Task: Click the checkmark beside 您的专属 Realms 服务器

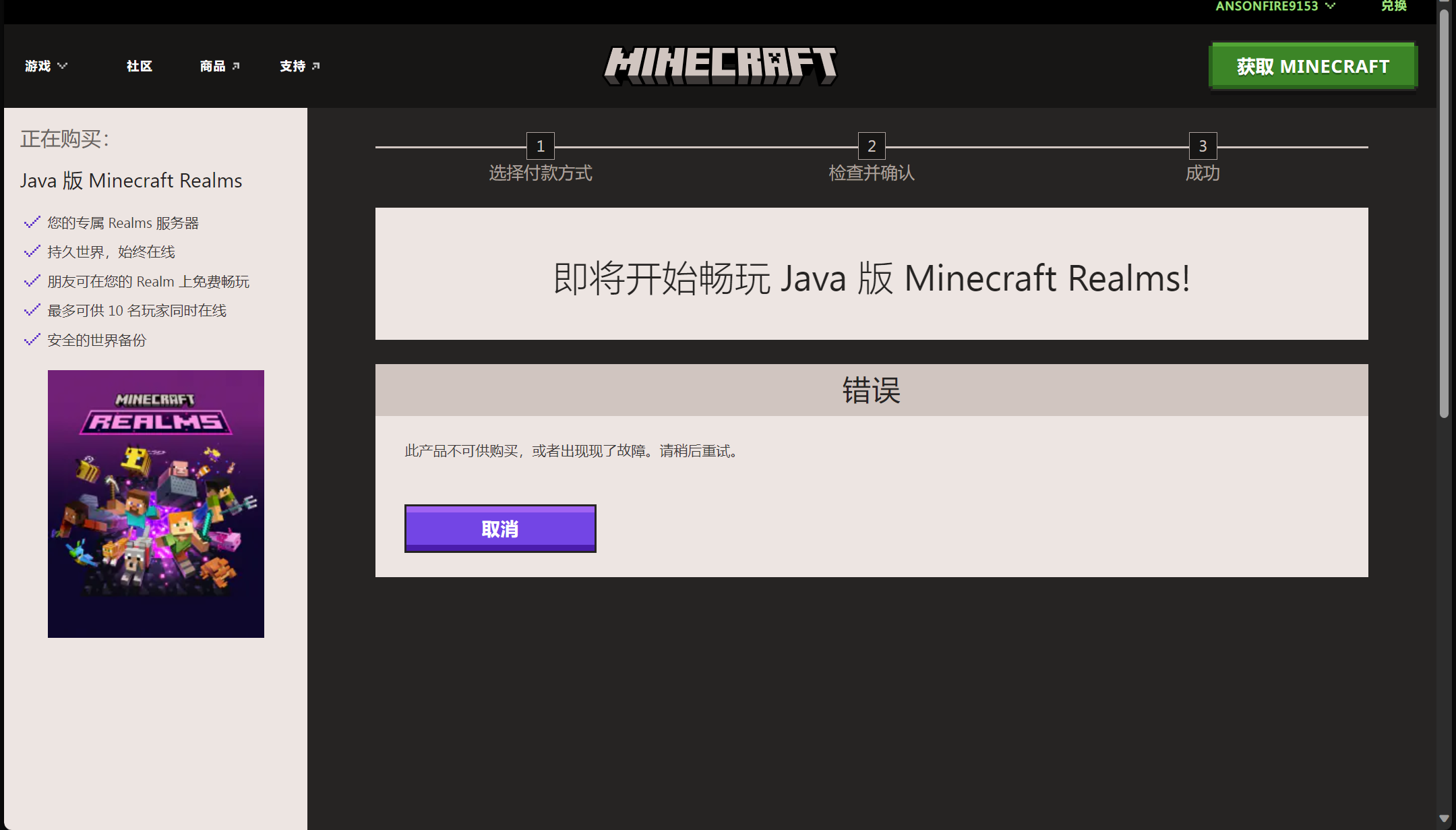Action: [32, 223]
